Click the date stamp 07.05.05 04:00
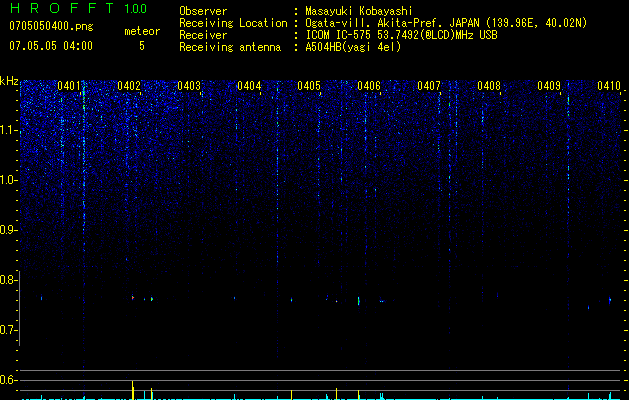Viewport: 629px width, 400px height. click(51, 46)
